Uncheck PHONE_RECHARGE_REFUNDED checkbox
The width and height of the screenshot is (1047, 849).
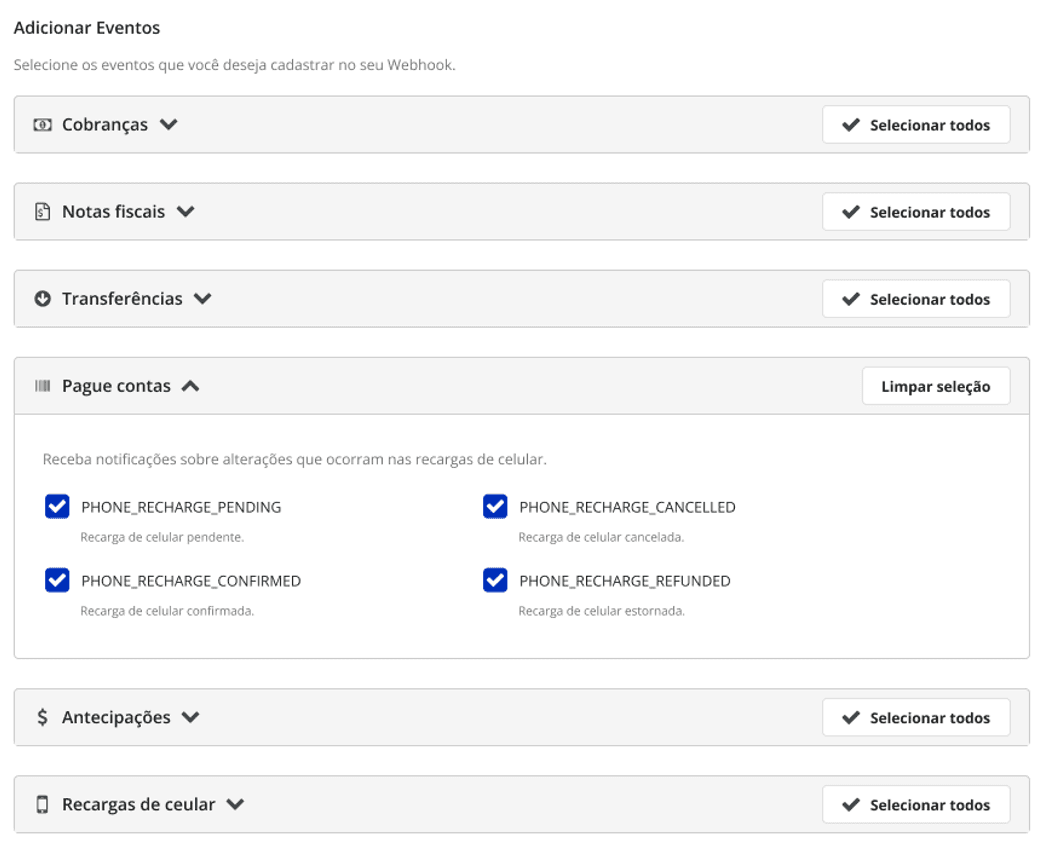coord(495,580)
